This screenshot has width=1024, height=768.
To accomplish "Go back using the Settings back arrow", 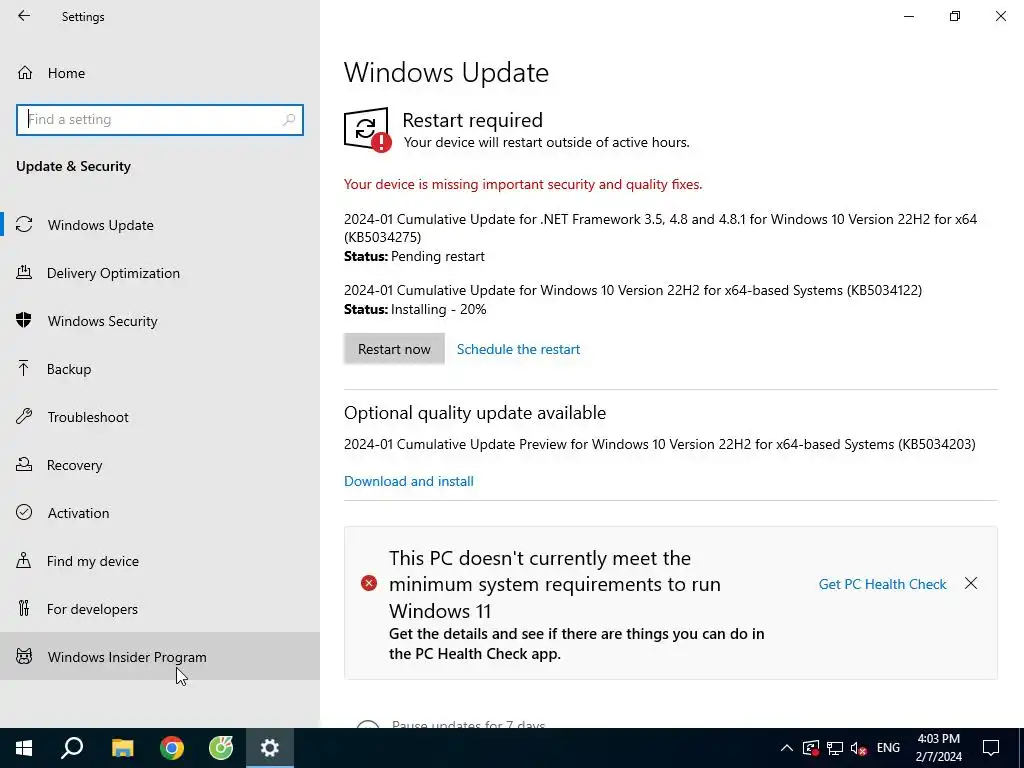I will tap(24, 16).
